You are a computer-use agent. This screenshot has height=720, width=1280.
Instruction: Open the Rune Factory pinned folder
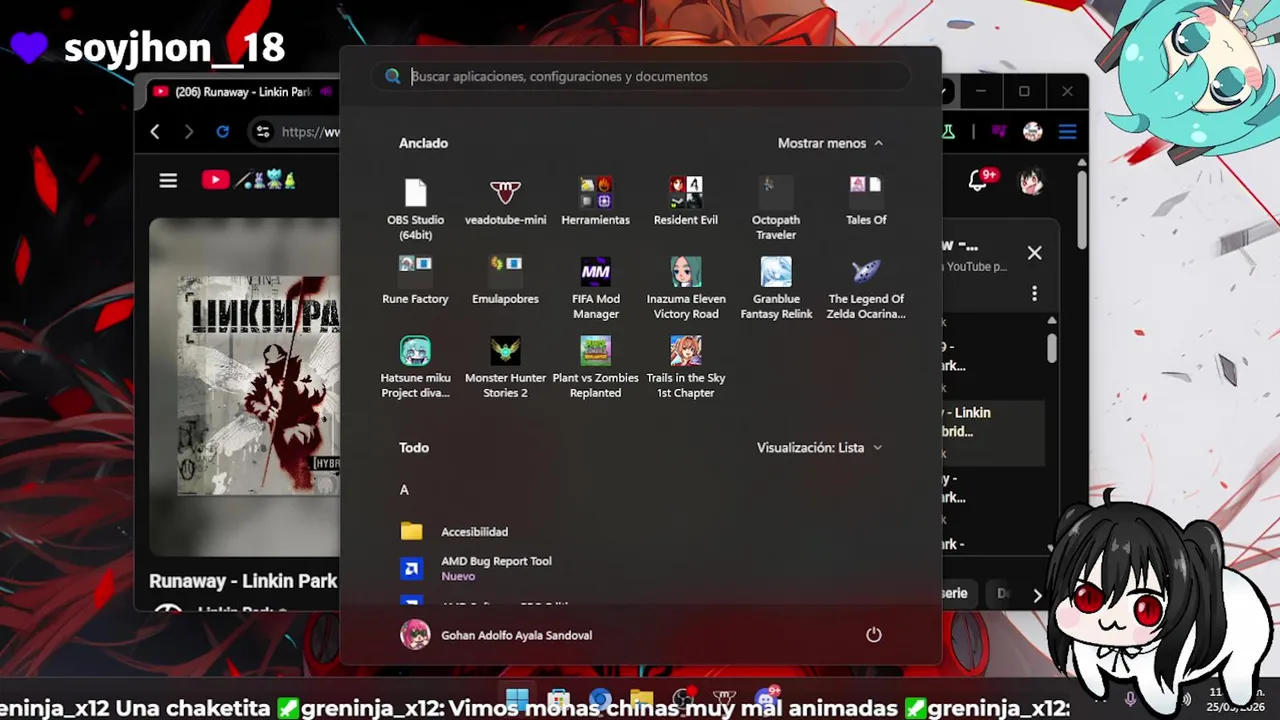click(x=415, y=281)
